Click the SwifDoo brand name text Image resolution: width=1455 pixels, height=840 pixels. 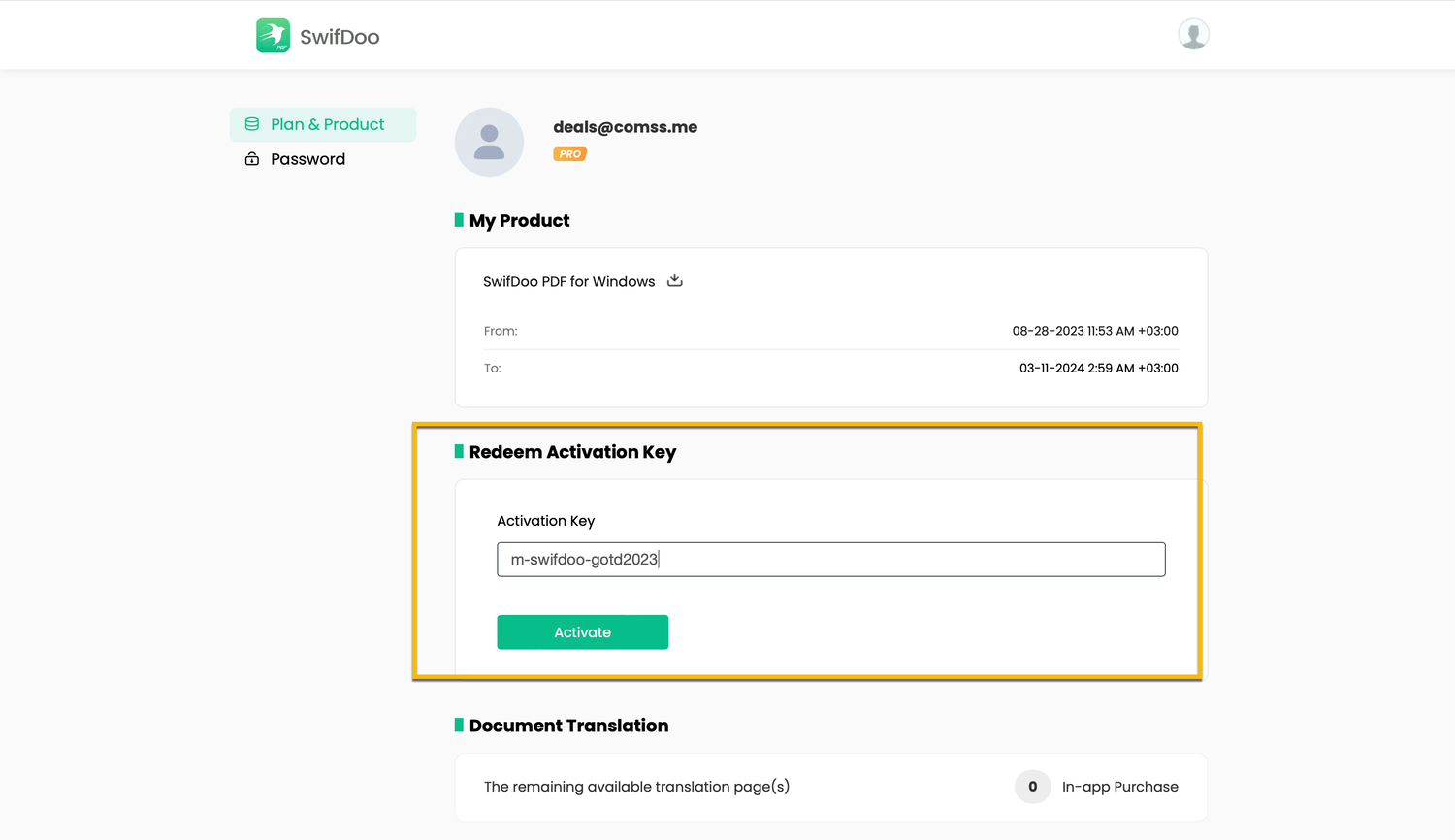click(339, 37)
